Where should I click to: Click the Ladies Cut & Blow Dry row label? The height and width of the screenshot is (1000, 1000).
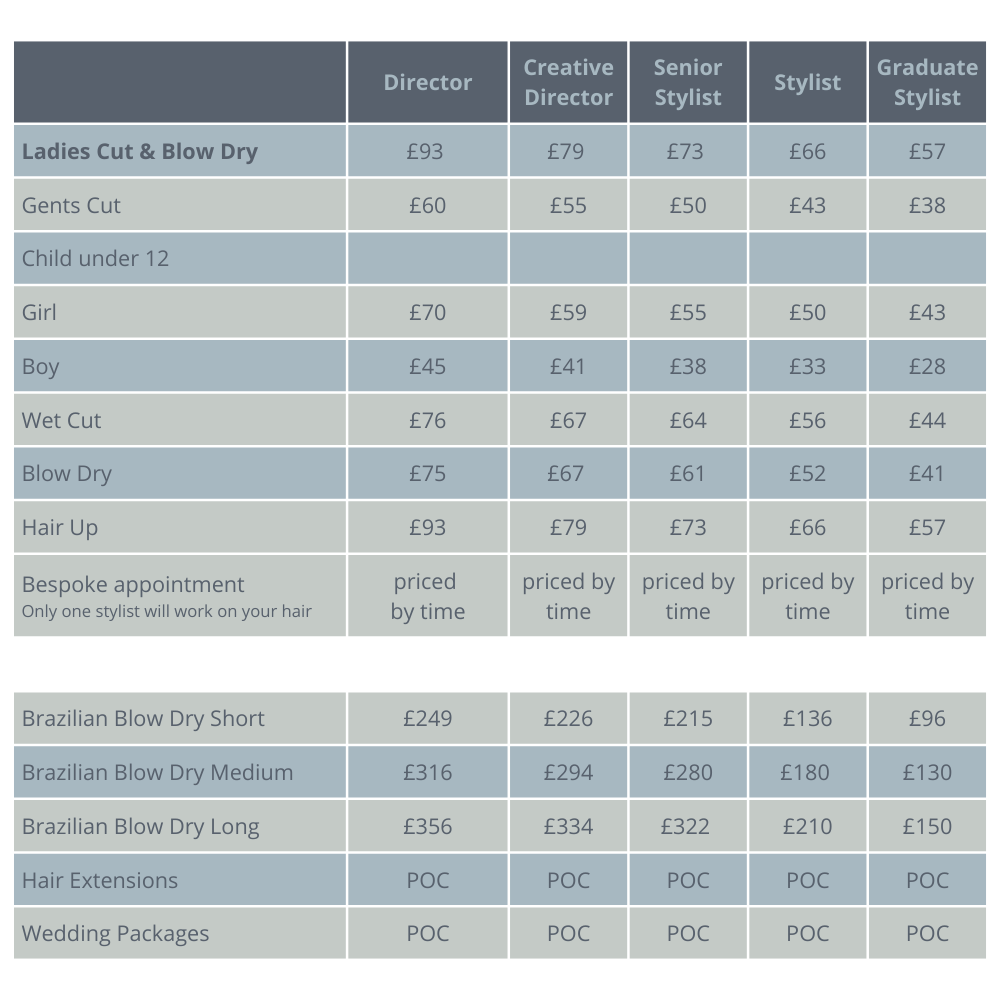tap(140, 152)
